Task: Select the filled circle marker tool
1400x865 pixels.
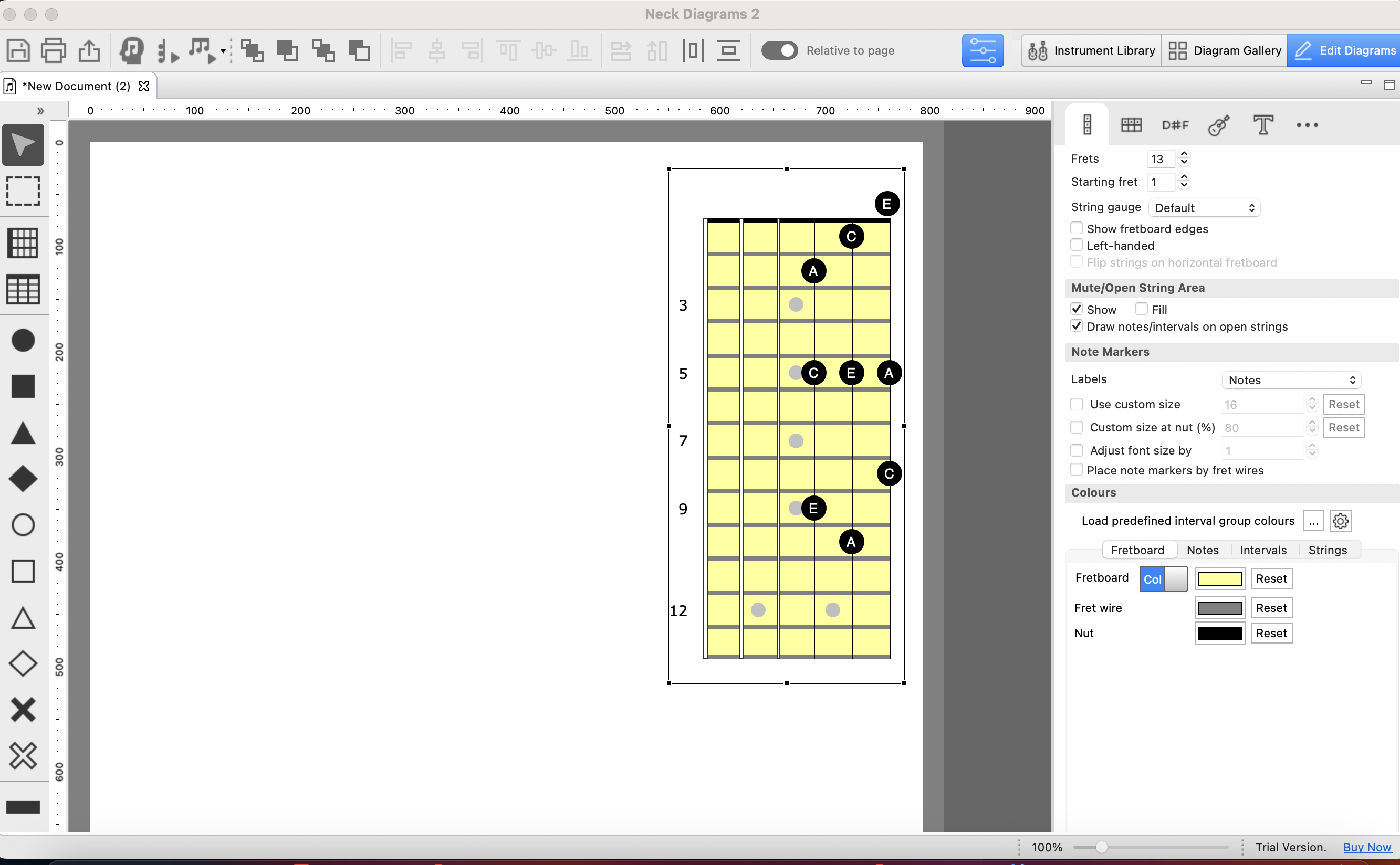Action: pos(23,341)
